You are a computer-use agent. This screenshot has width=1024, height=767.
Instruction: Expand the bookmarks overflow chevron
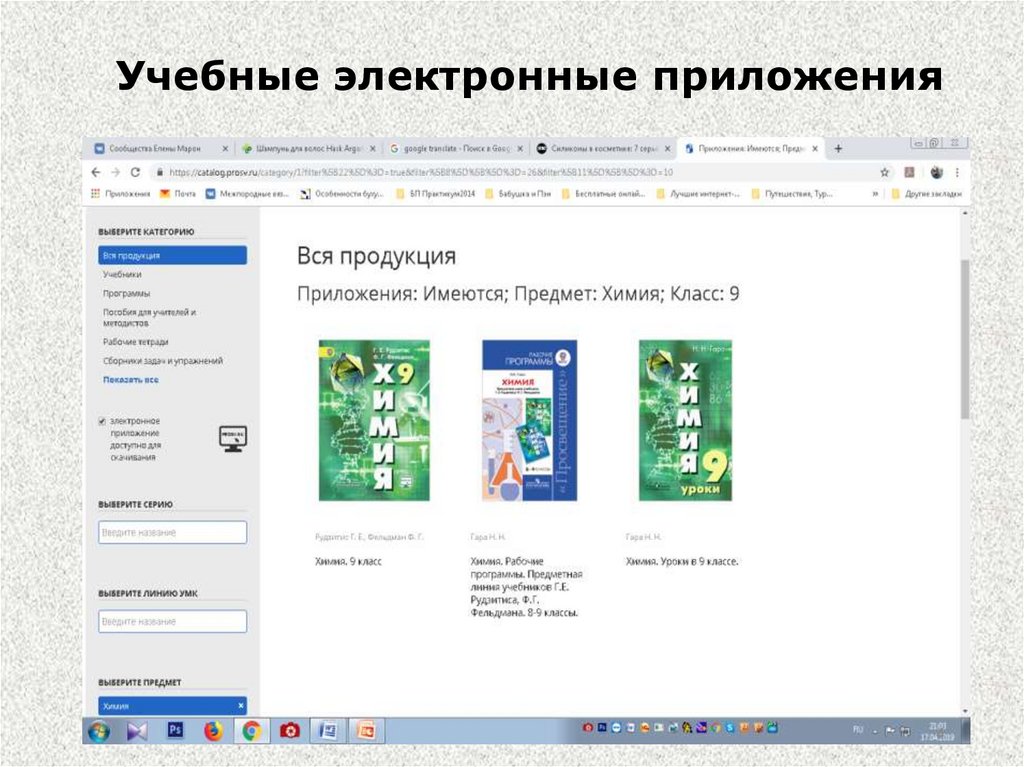[875, 194]
